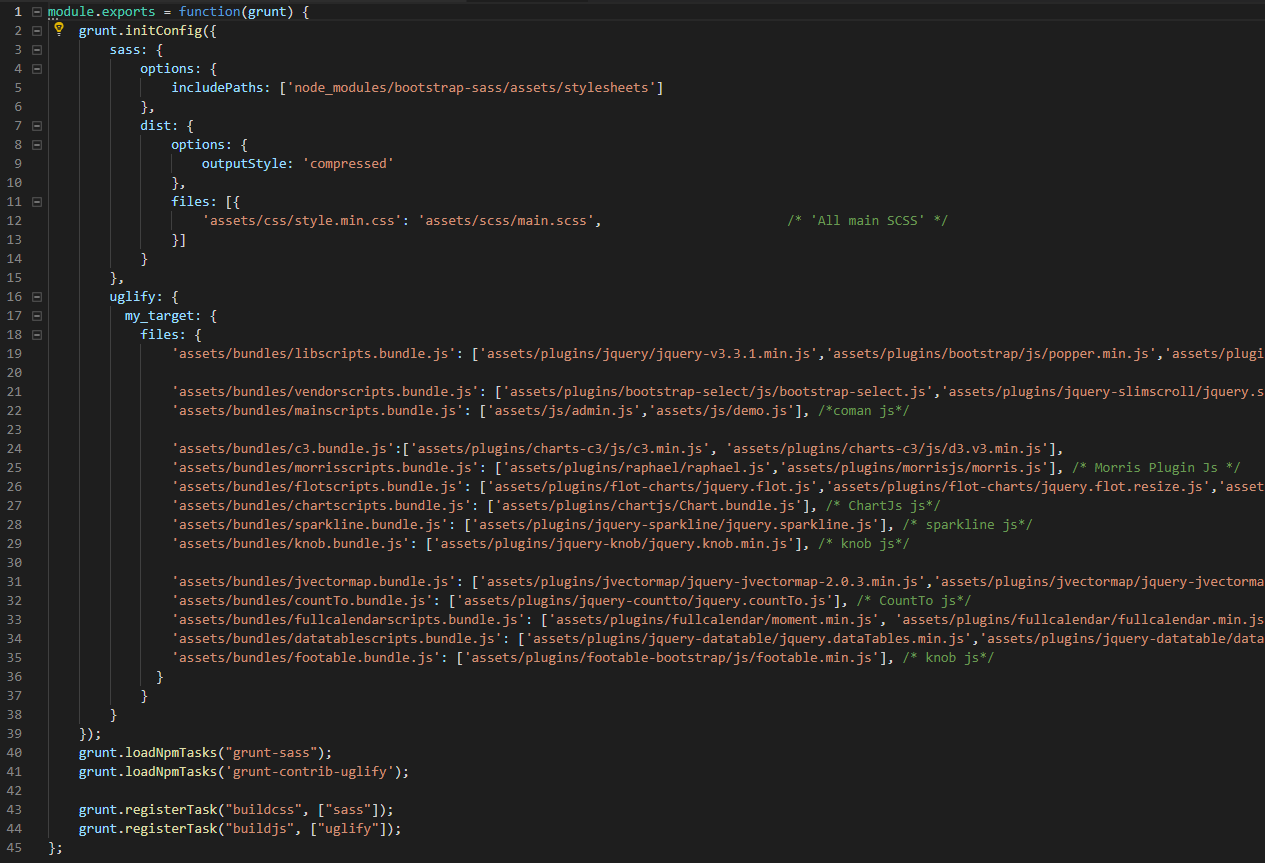
Task: Click the lightbulb quick actions icon
Action: pyautogui.click(x=59, y=29)
